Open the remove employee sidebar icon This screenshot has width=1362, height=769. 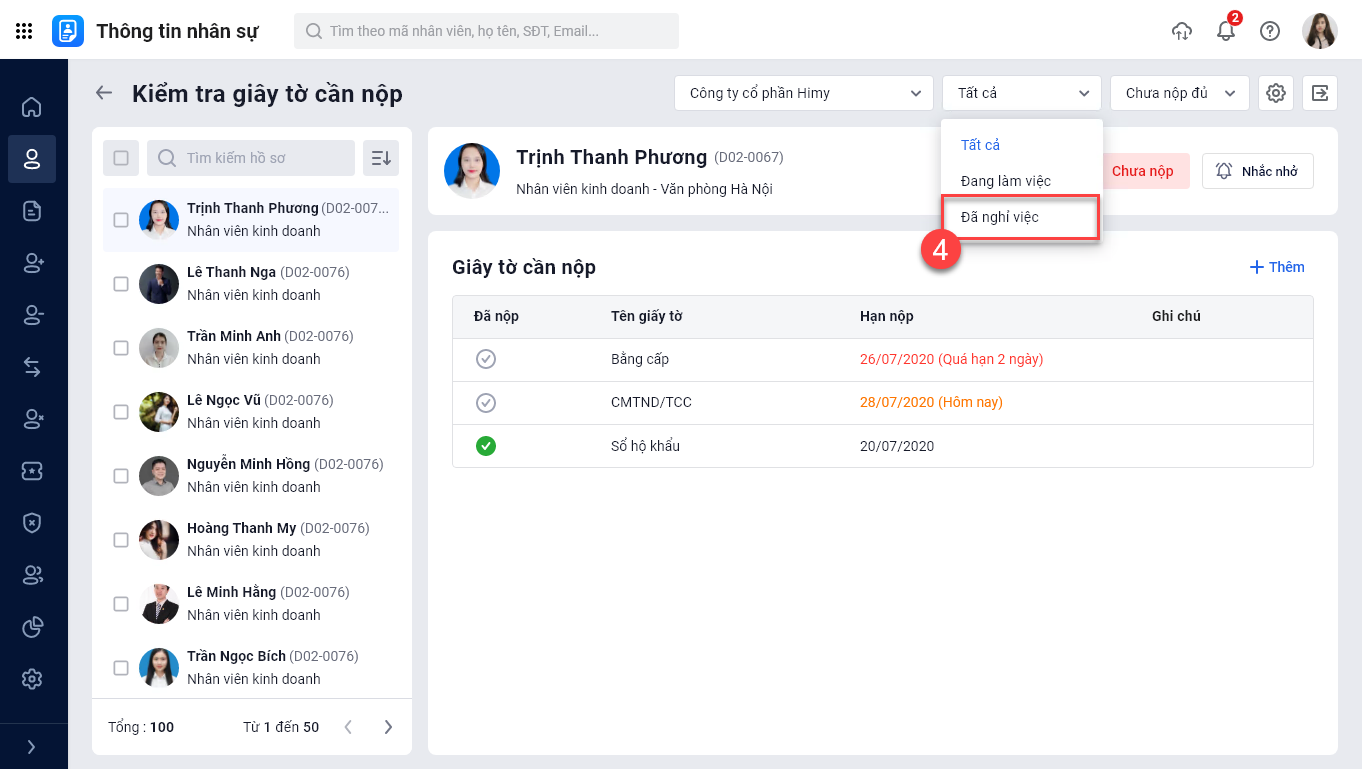pyautogui.click(x=32, y=315)
